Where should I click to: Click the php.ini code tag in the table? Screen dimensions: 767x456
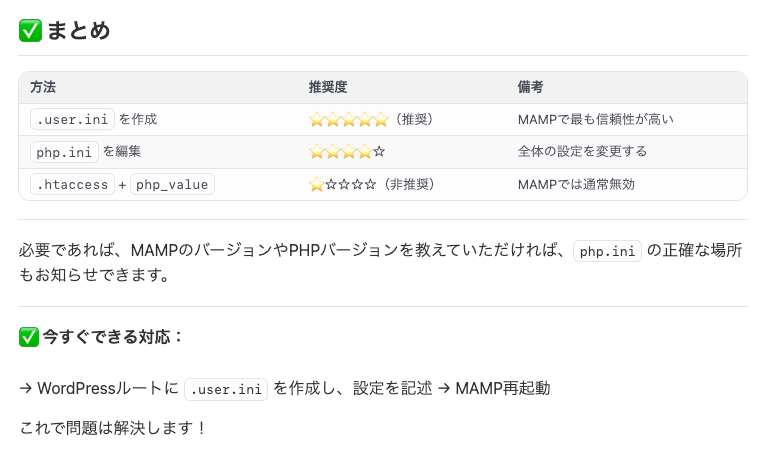pos(64,152)
